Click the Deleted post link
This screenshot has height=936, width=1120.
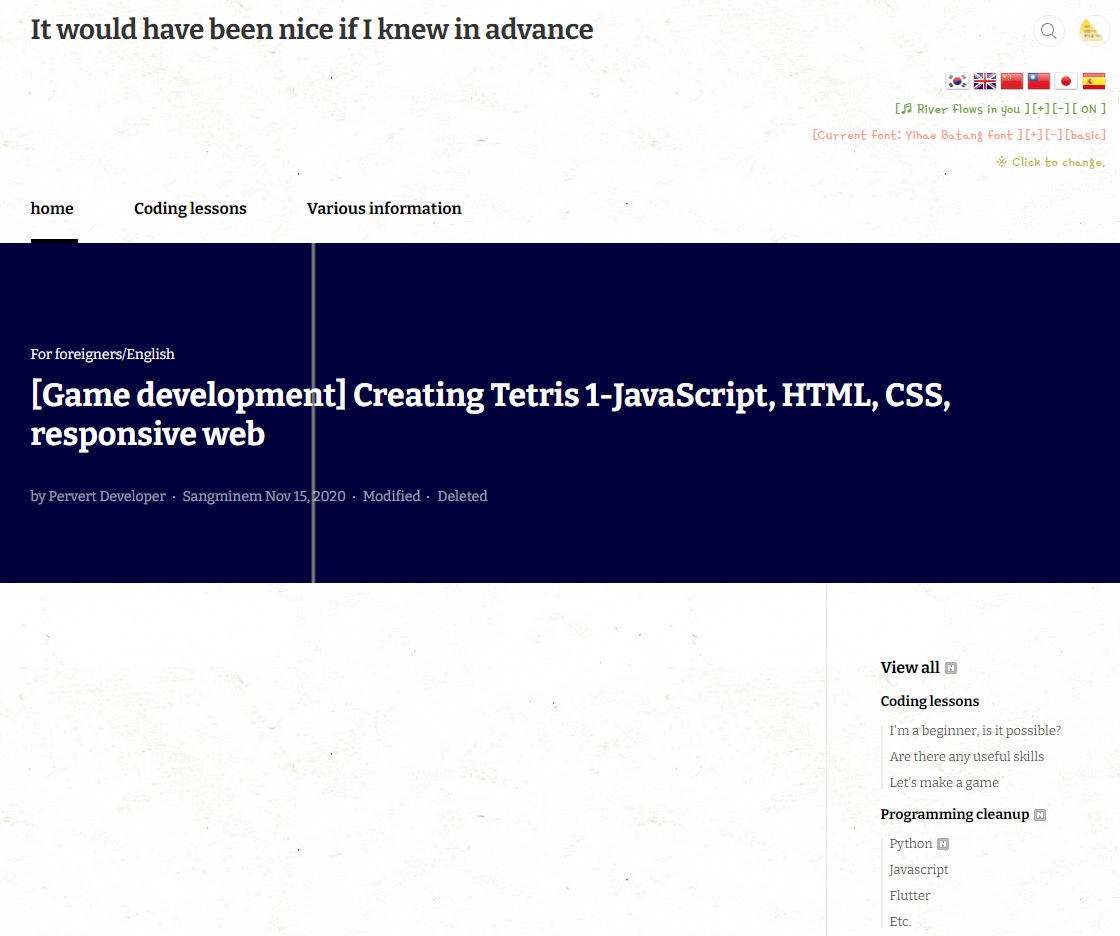click(462, 496)
